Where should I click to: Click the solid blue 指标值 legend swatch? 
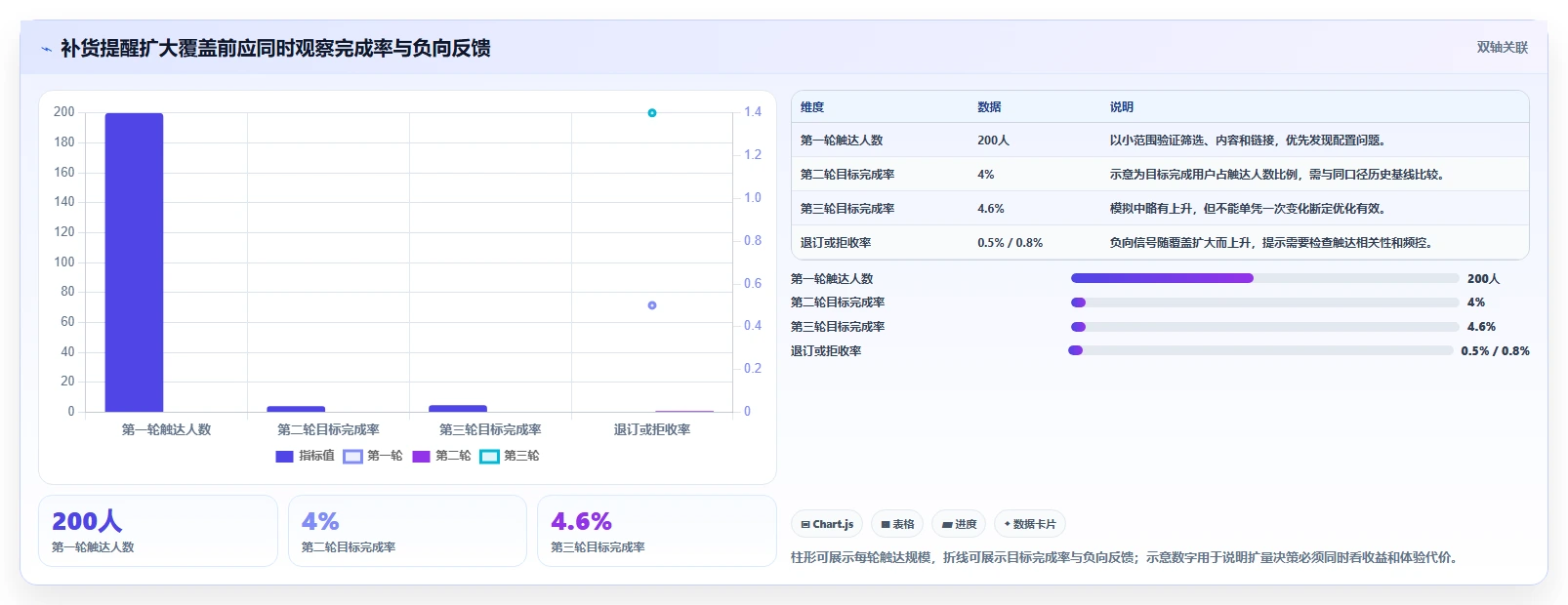(x=284, y=457)
